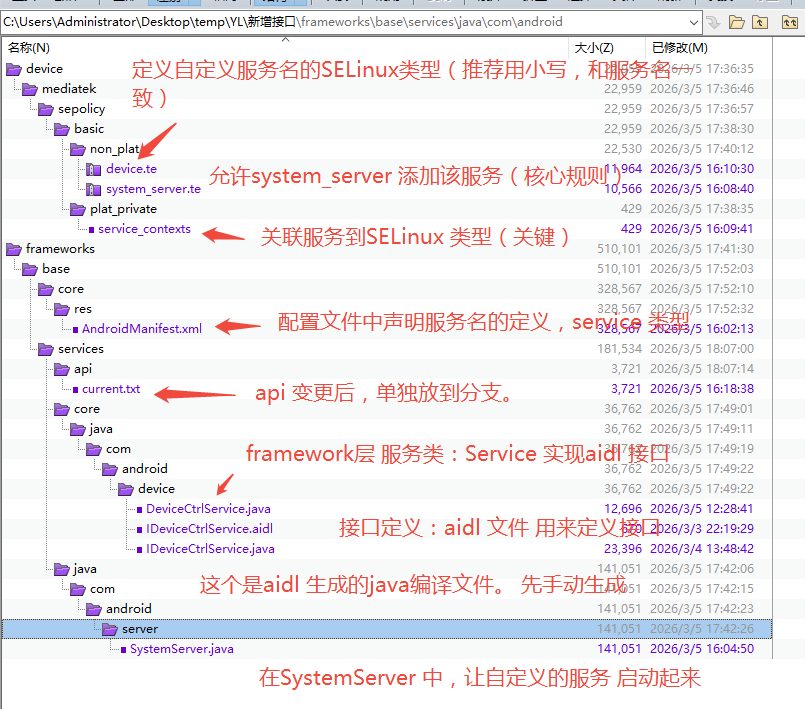Click the up one level both sides icon
Viewport: 805px width, 709px height.
point(790,22)
